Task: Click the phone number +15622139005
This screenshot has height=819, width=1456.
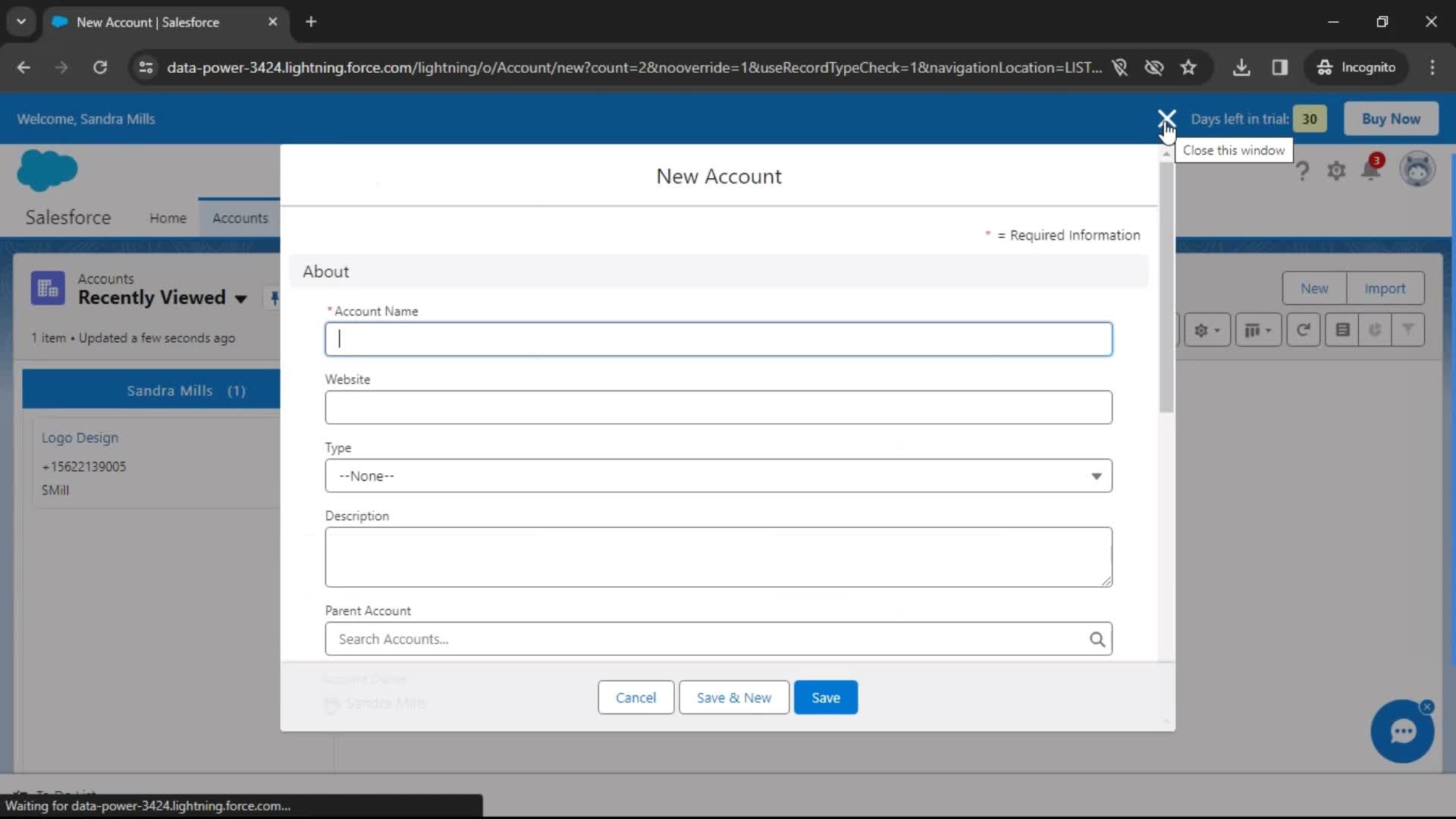Action: point(84,466)
